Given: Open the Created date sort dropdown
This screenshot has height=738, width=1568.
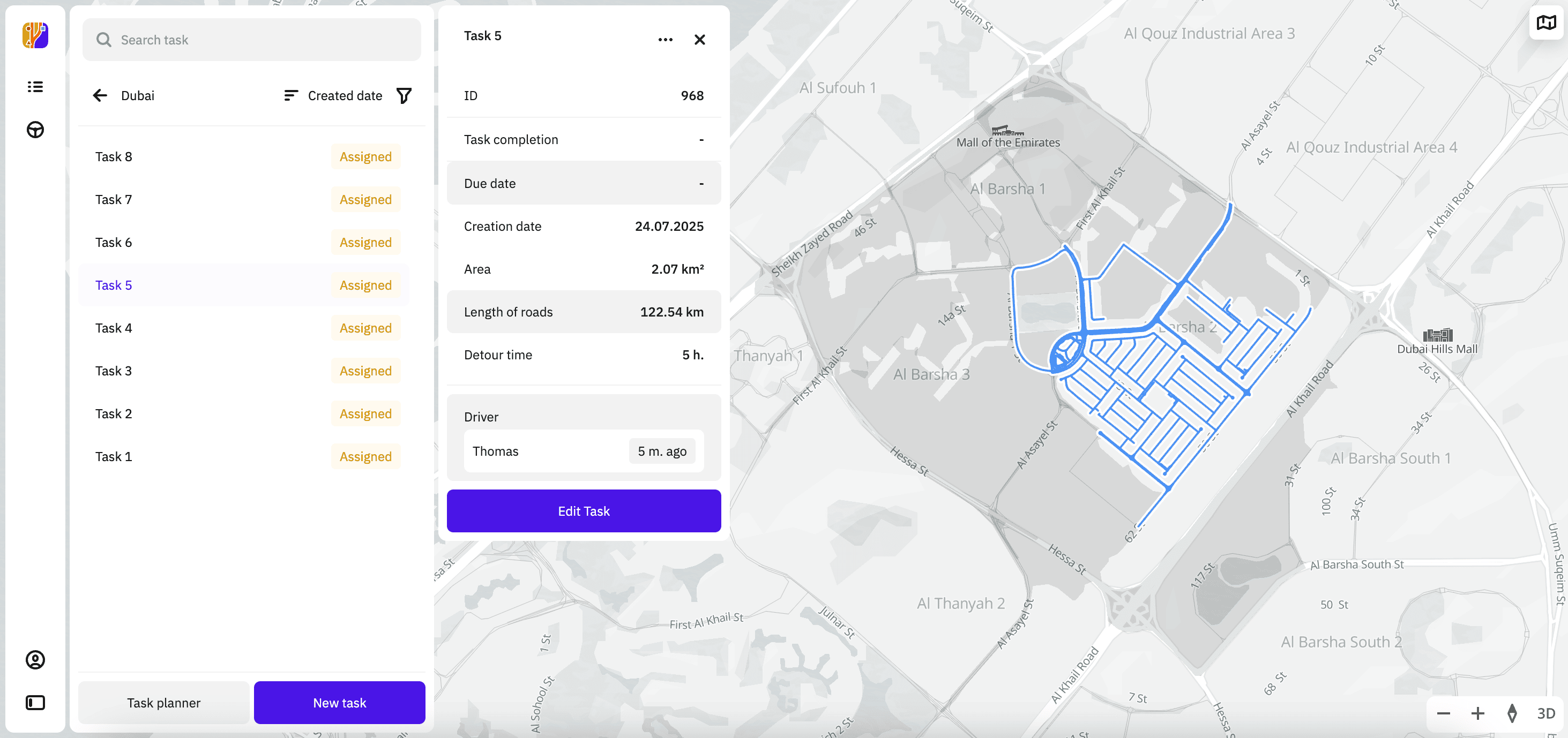Looking at the screenshot, I should 333,95.
